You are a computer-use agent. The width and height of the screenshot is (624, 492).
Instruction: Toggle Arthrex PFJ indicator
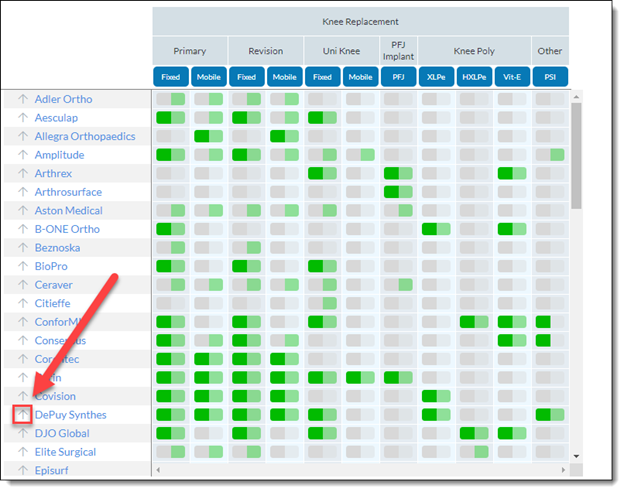click(x=398, y=174)
